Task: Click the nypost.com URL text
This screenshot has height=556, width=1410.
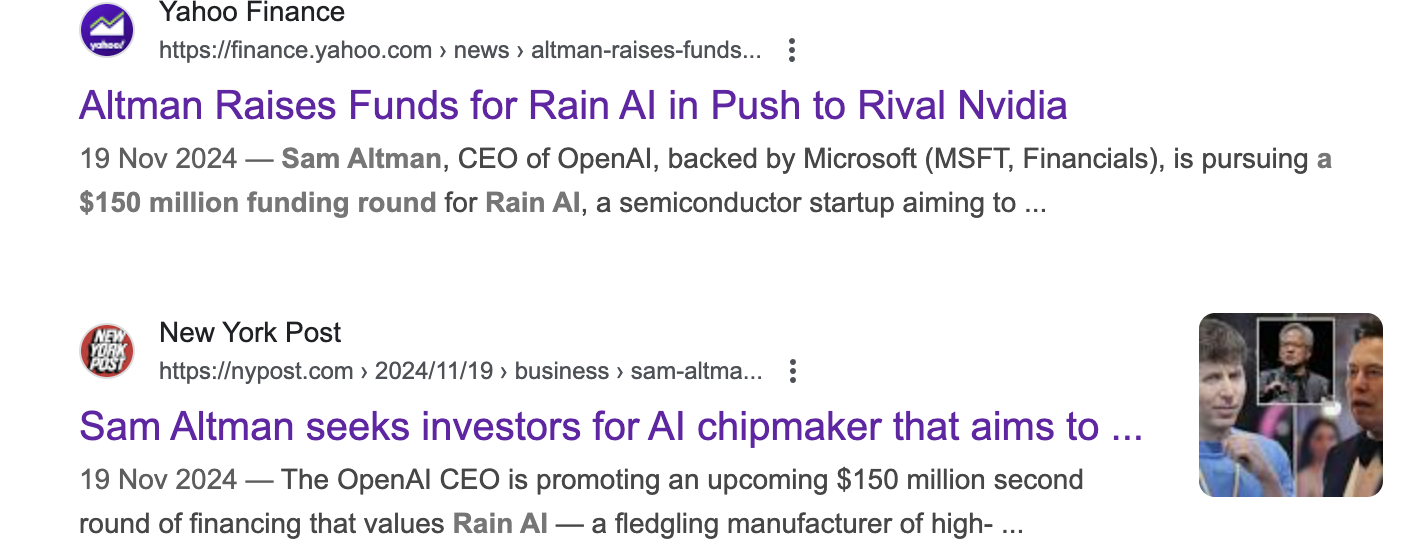Action: click(256, 372)
